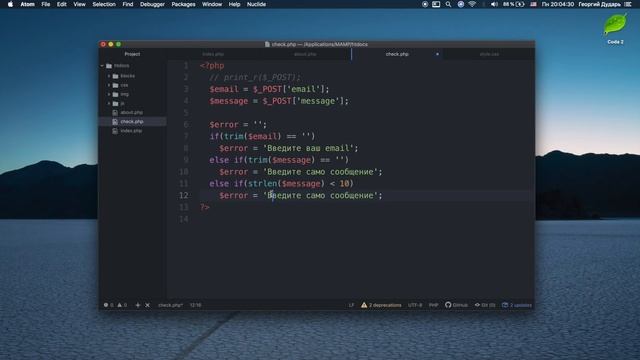Switch to the check.php editor tab
The width and height of the screenshot is (640, 360).
click(x=397, y=54)
